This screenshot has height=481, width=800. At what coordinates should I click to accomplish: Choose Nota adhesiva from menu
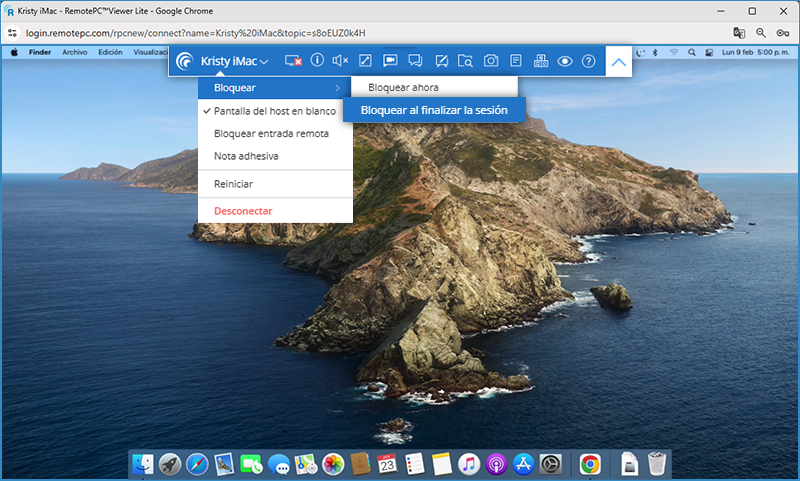(x=275, y=156)
